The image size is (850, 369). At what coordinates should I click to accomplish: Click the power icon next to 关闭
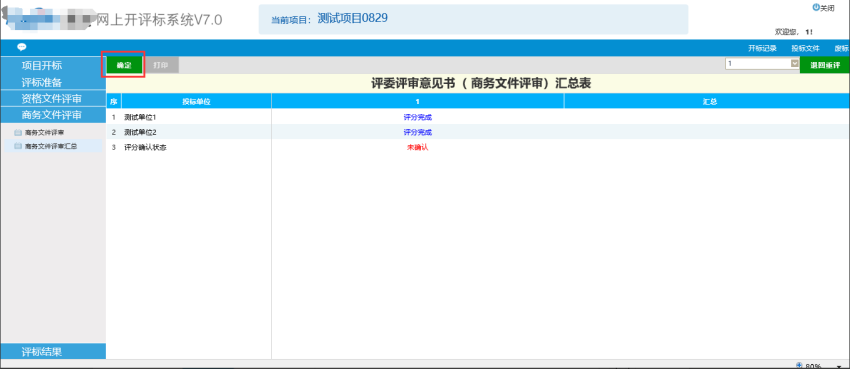[x=815, y=8]
